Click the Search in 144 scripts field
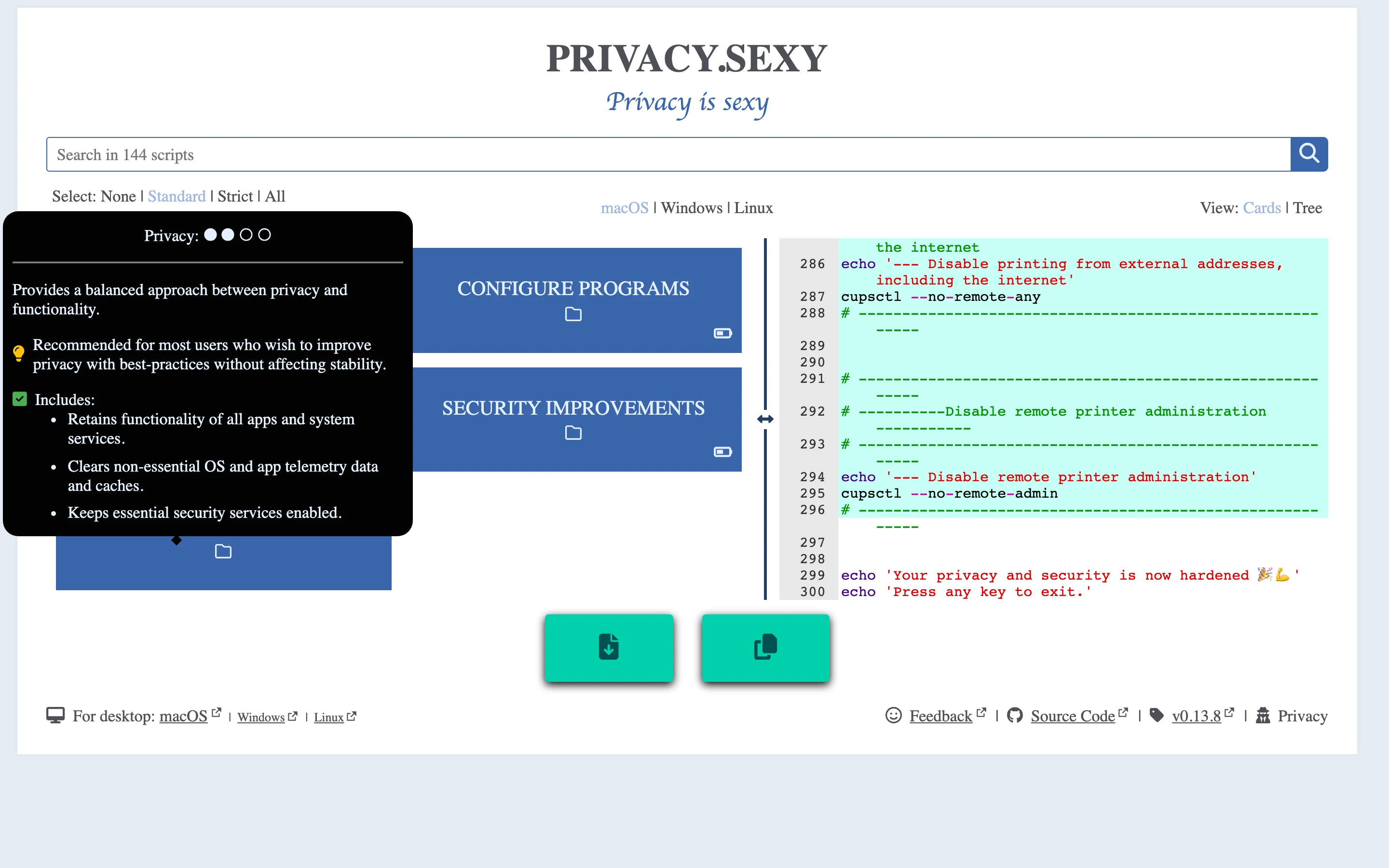 point(668,154)
